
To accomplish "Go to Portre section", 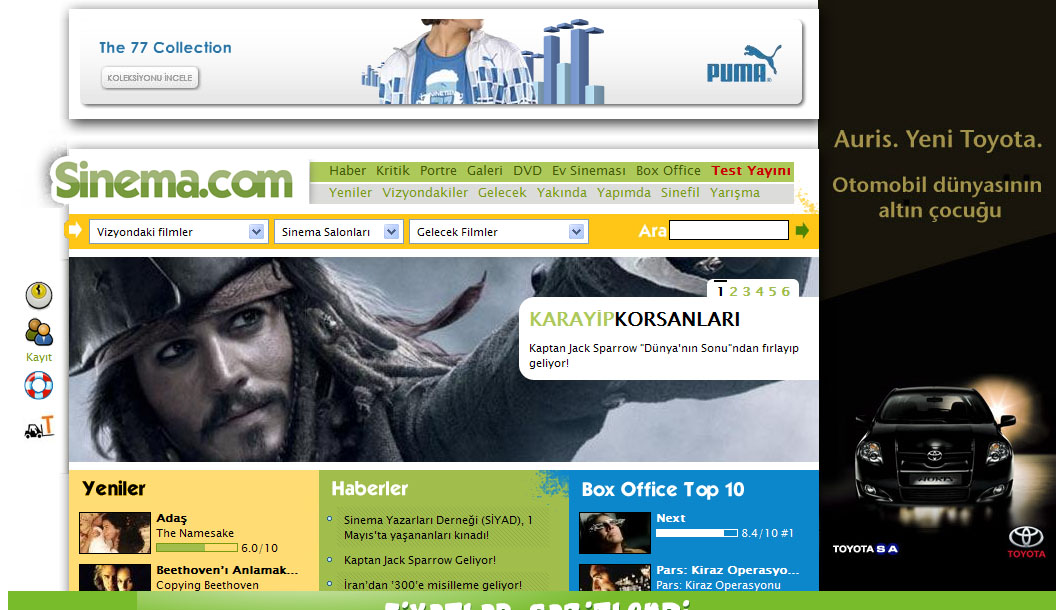I will coord(438,171).
